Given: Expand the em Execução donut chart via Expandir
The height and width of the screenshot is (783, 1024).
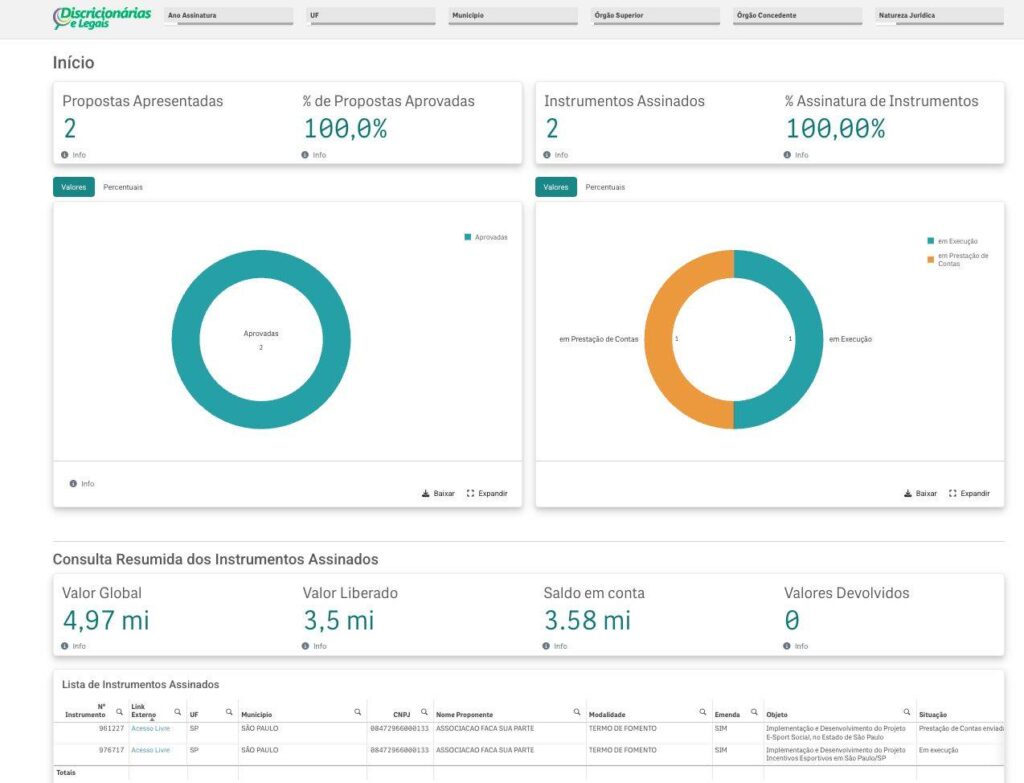Looking at the screenshot, I should click(969, 493).
